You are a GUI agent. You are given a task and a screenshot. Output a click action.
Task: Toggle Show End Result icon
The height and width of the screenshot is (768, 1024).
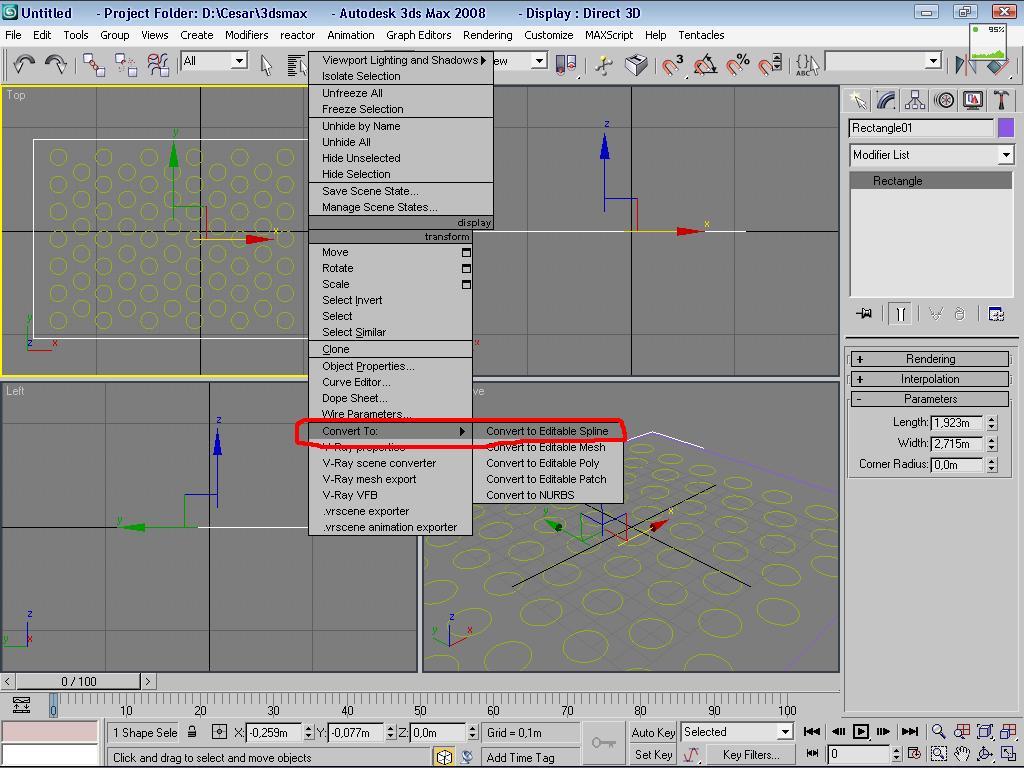tap(901, 314)
